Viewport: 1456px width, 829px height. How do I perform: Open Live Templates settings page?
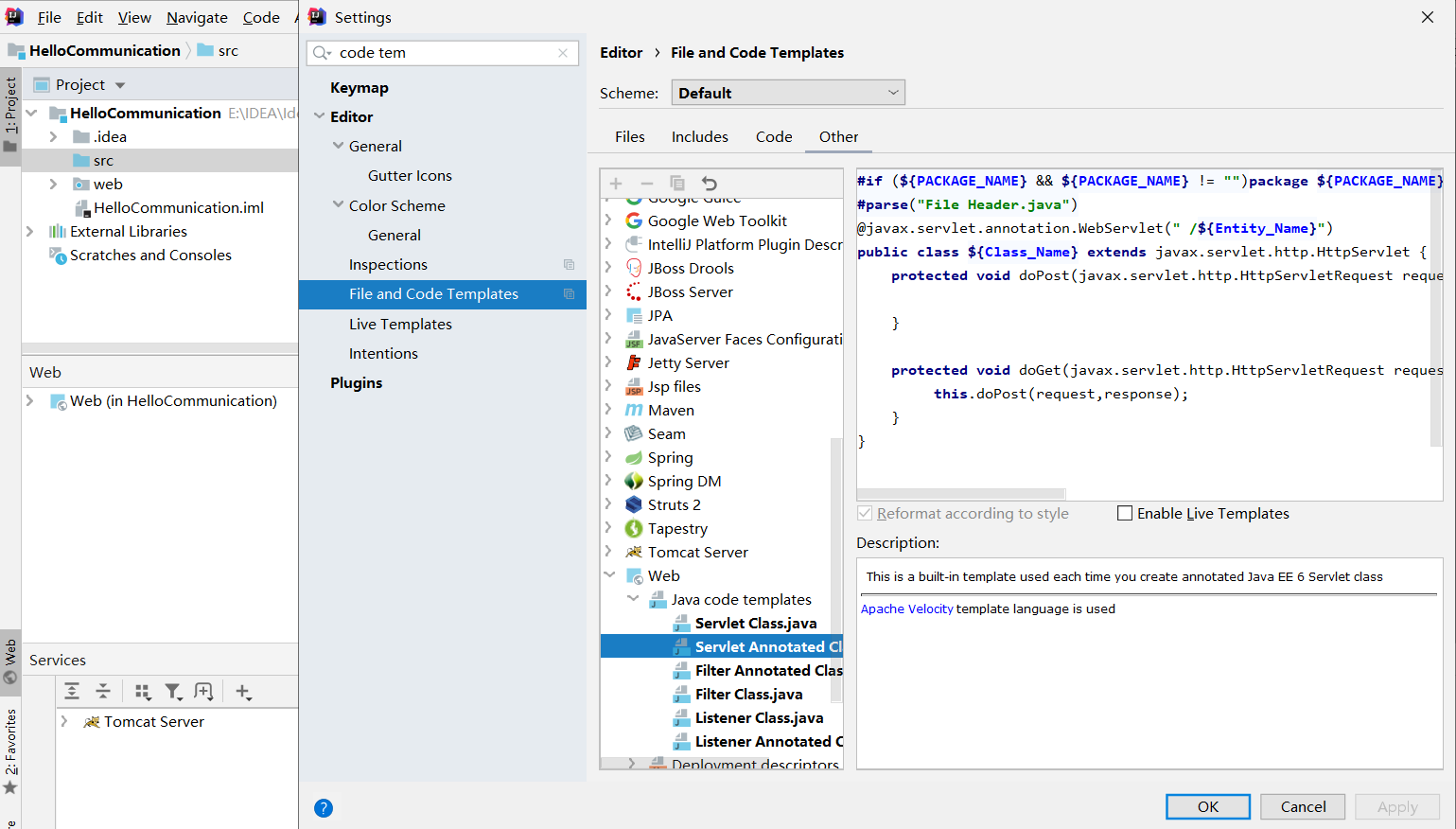click(400, 324)
